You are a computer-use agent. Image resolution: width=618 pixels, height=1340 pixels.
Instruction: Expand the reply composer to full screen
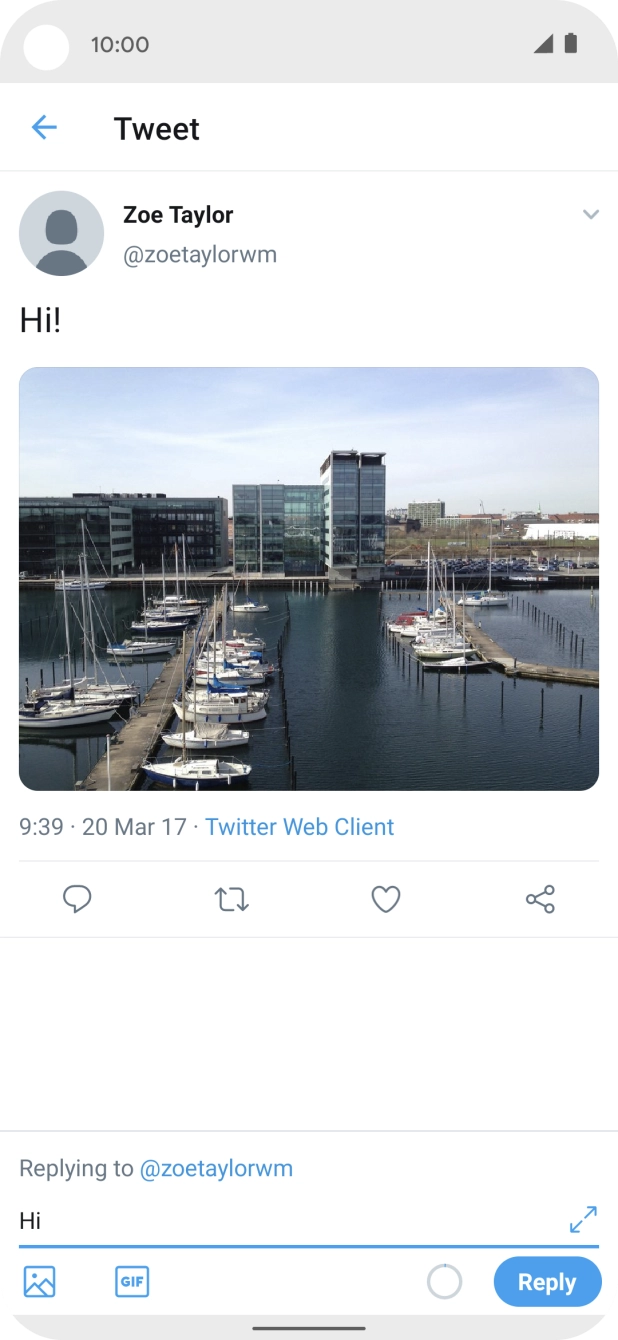[583, 1219]
